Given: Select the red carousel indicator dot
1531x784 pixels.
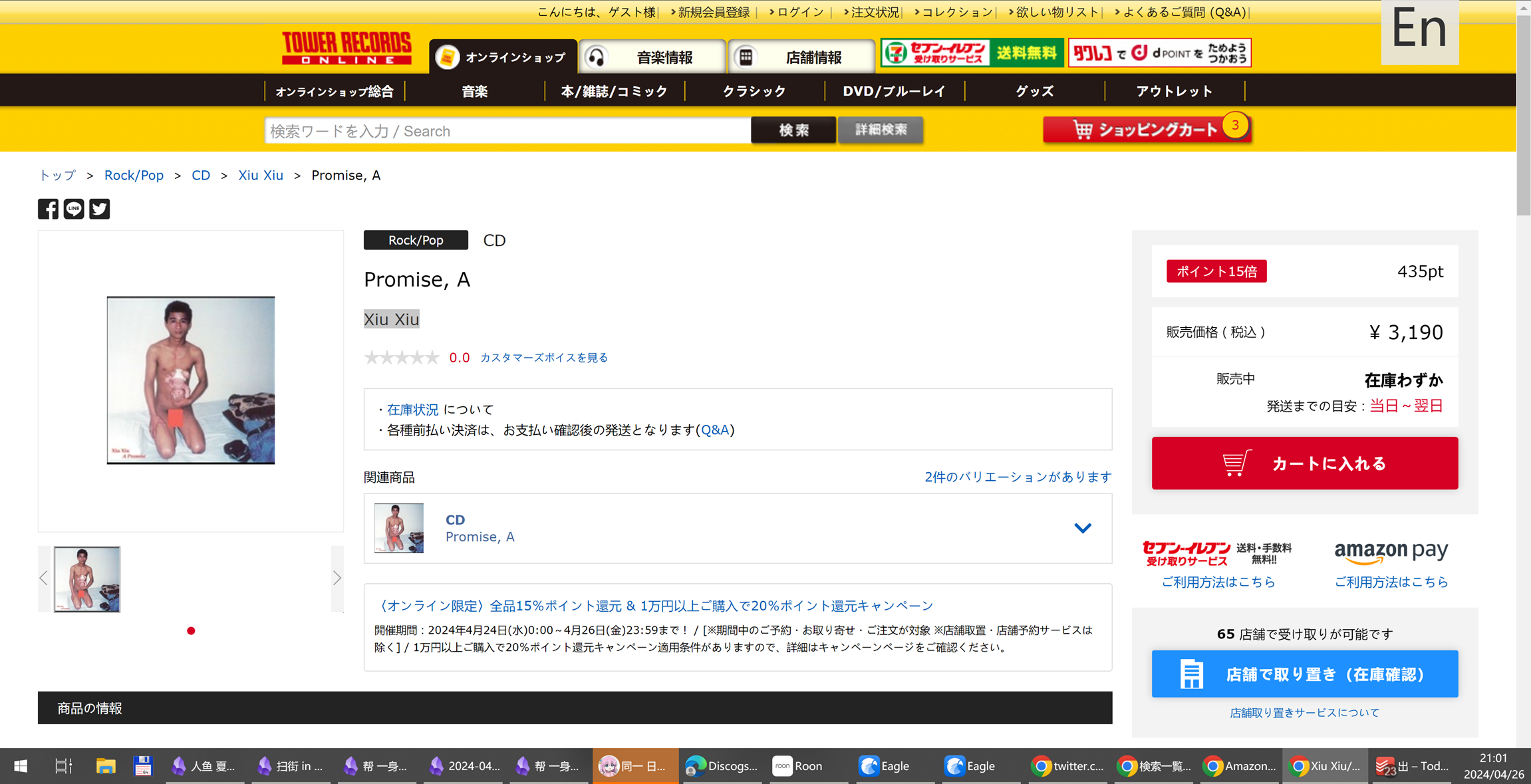Looking at the screenshot, I should (191, 630).
